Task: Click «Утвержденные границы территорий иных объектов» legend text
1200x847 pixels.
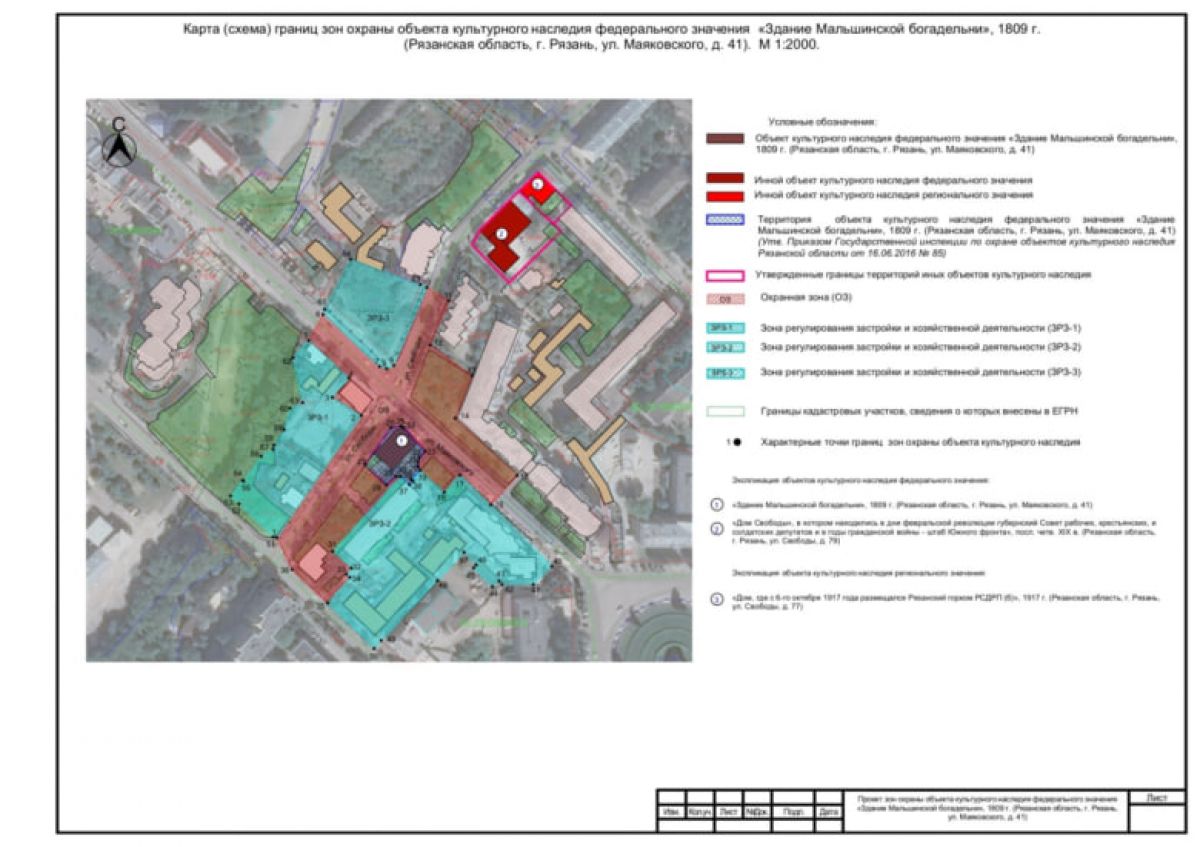Action: coord(925,274)
